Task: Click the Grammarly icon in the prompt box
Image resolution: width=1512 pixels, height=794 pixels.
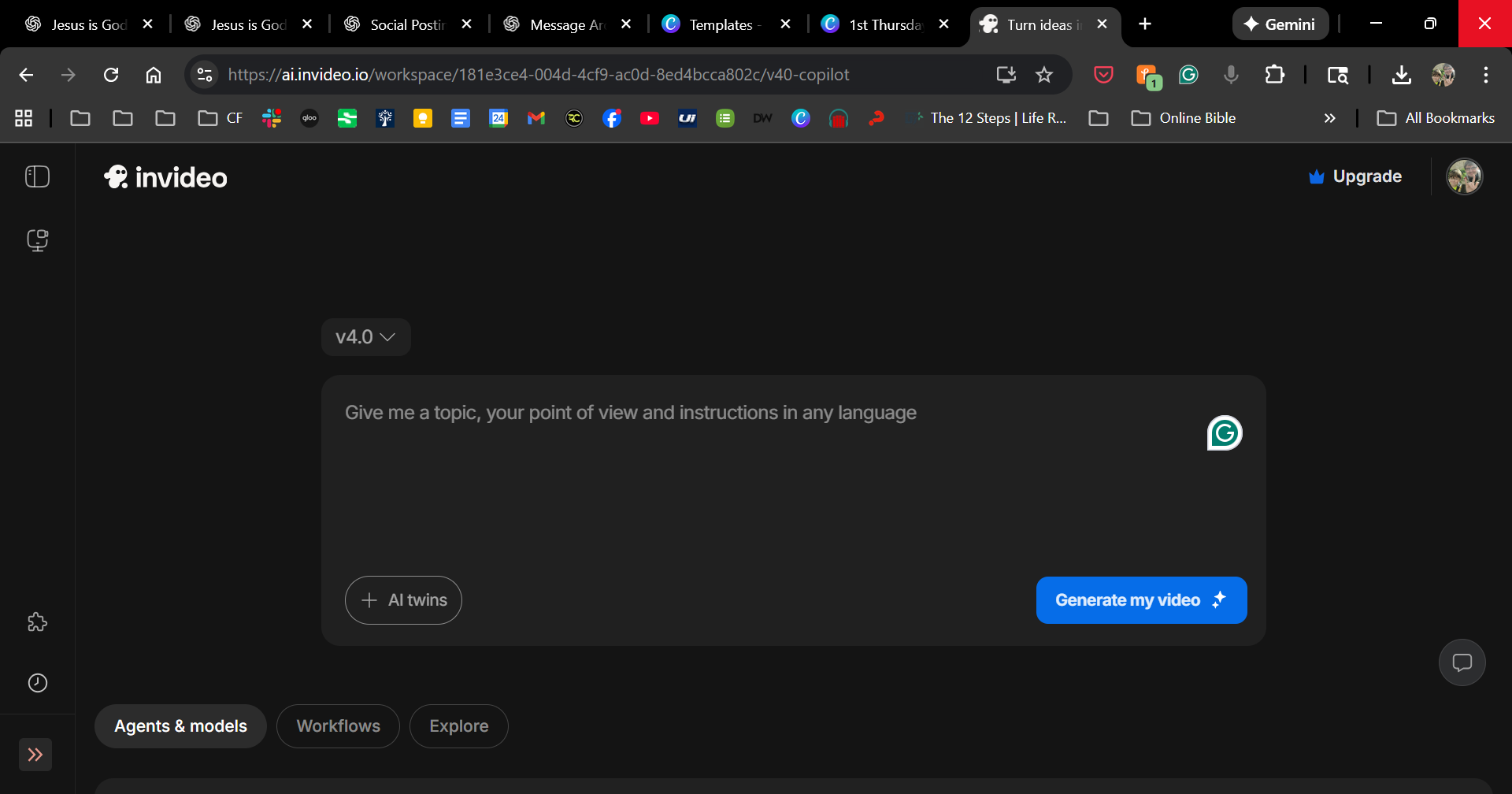Action: 1224,433
